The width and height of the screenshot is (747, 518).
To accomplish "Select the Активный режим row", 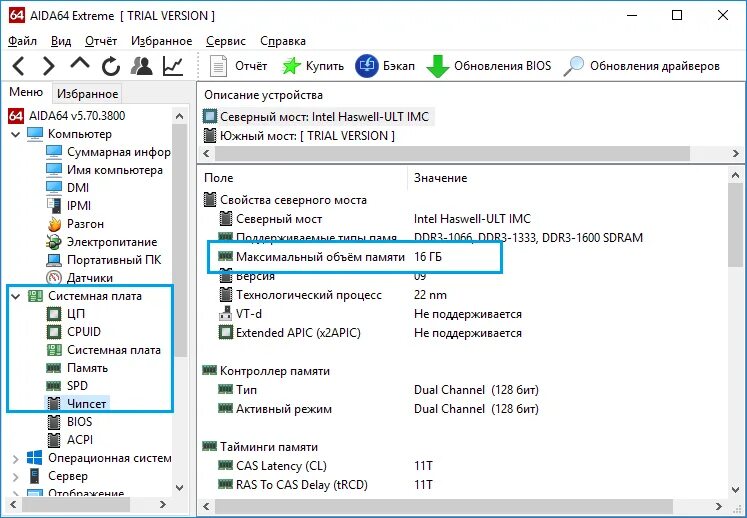I will 378,409.
